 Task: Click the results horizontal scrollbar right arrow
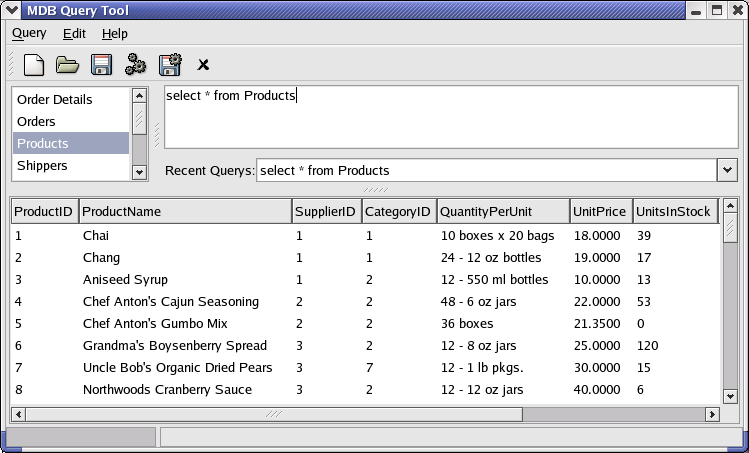pos(712,414)
